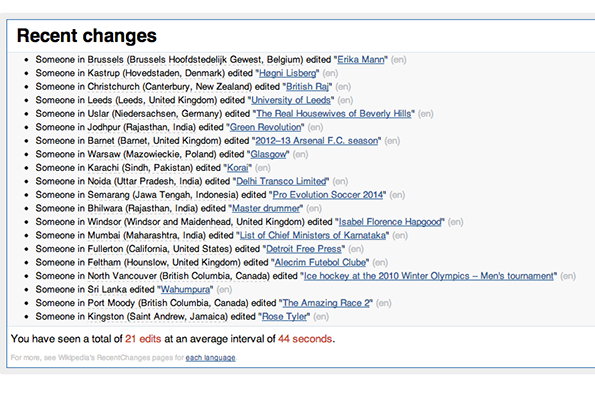Click the red '44 seconds' text
The height and width of the screenshot is (395, 595).
tap(305, 338)
